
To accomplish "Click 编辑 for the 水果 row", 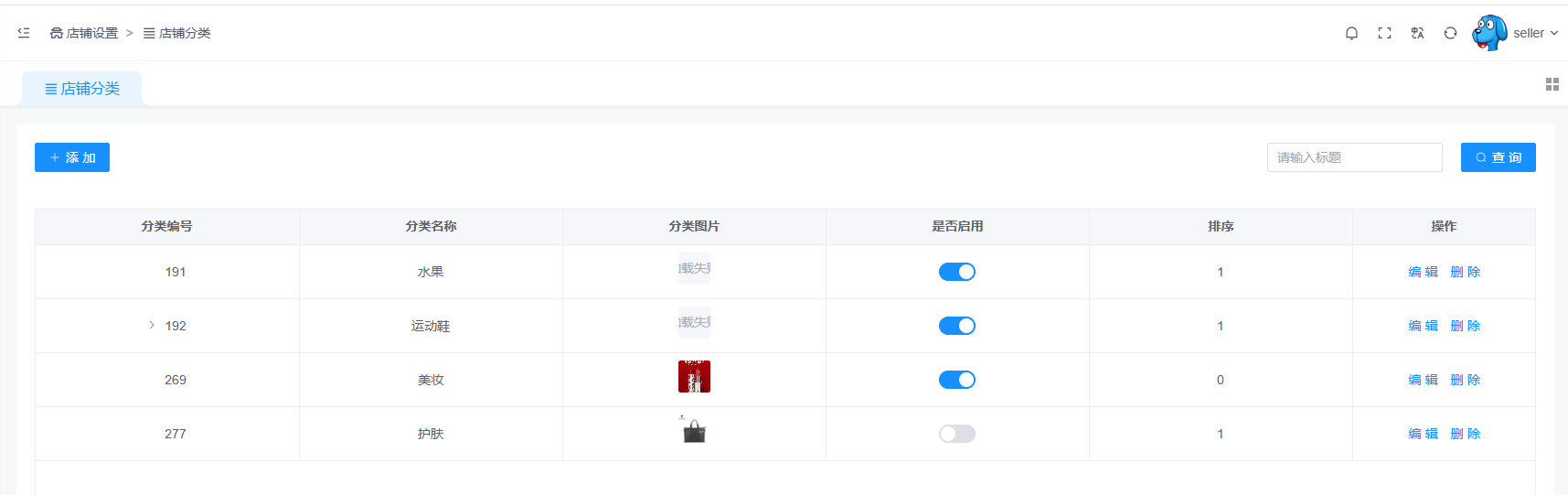I will click(x=1423, y=272).
